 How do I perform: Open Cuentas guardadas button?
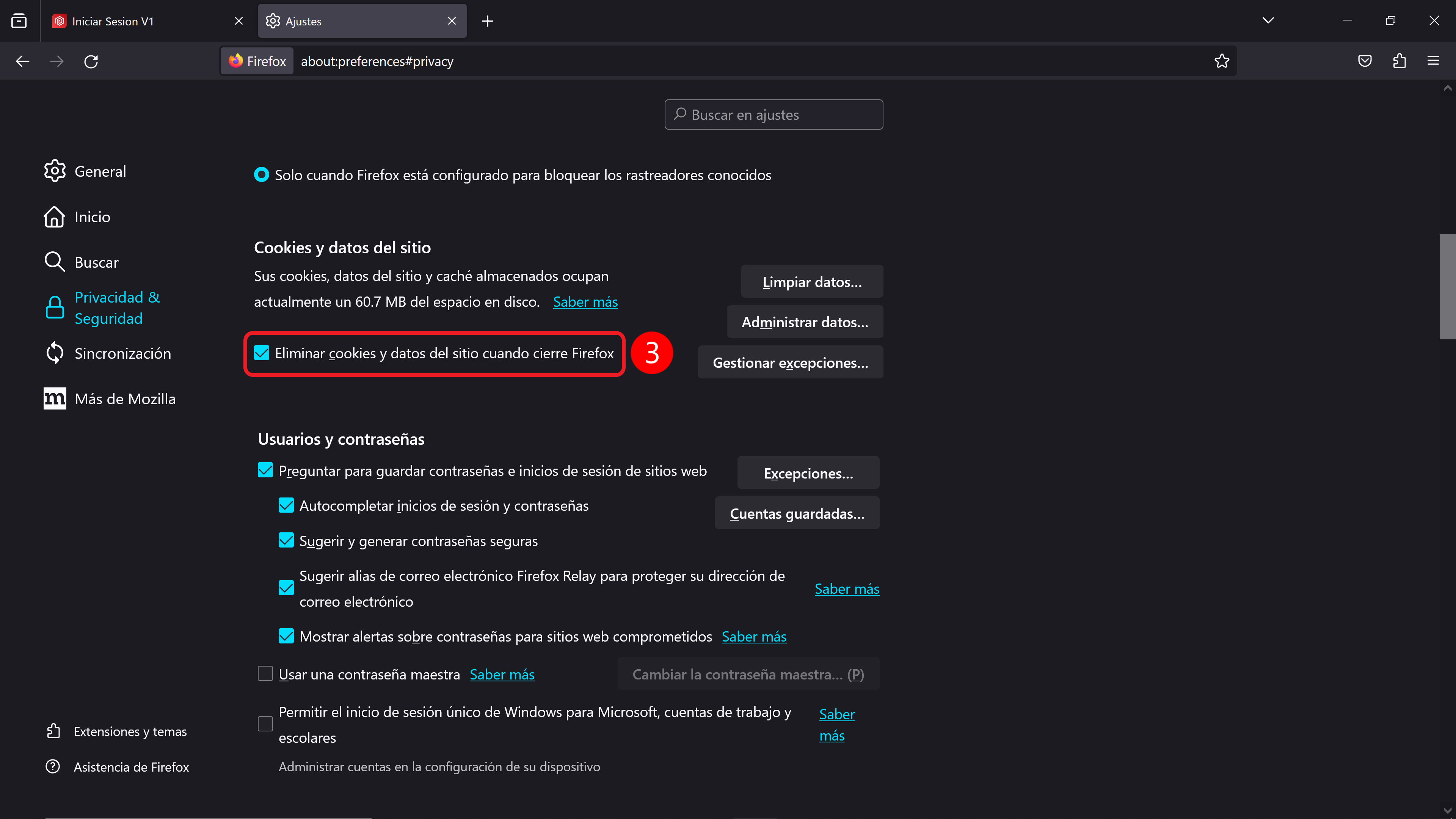(797, 513)
